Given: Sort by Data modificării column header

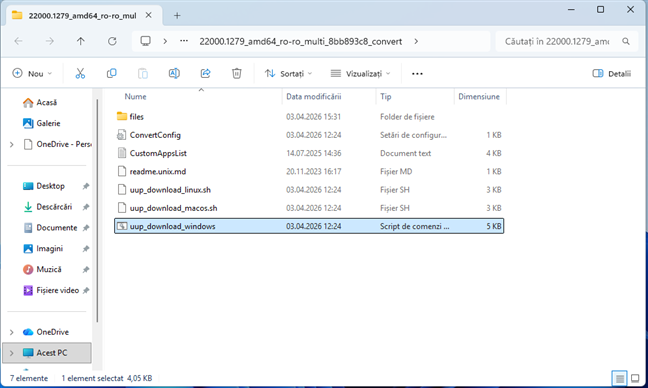Looking at the screenshot, I should coord(314,96).
